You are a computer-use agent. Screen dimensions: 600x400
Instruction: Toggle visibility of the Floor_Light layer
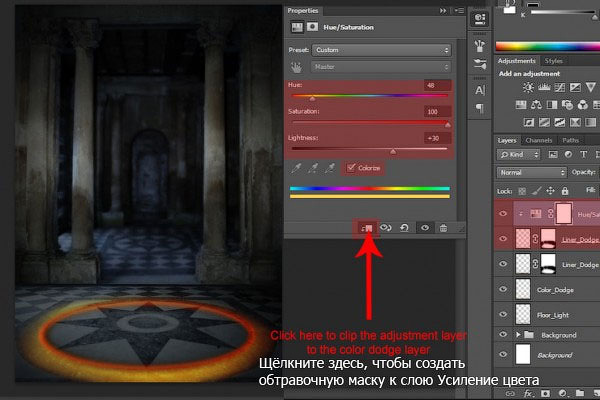click(504, 314)
